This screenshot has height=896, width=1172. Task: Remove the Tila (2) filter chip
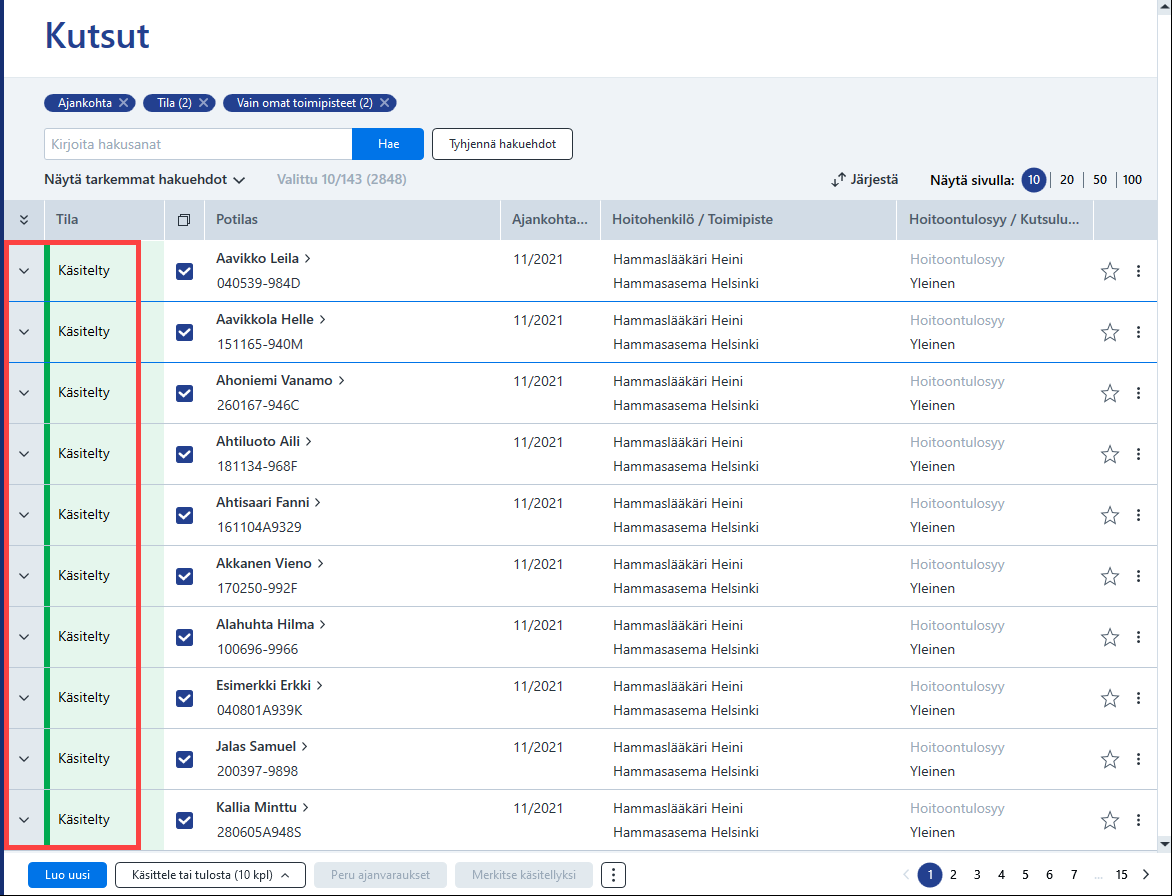click(203, 103)
